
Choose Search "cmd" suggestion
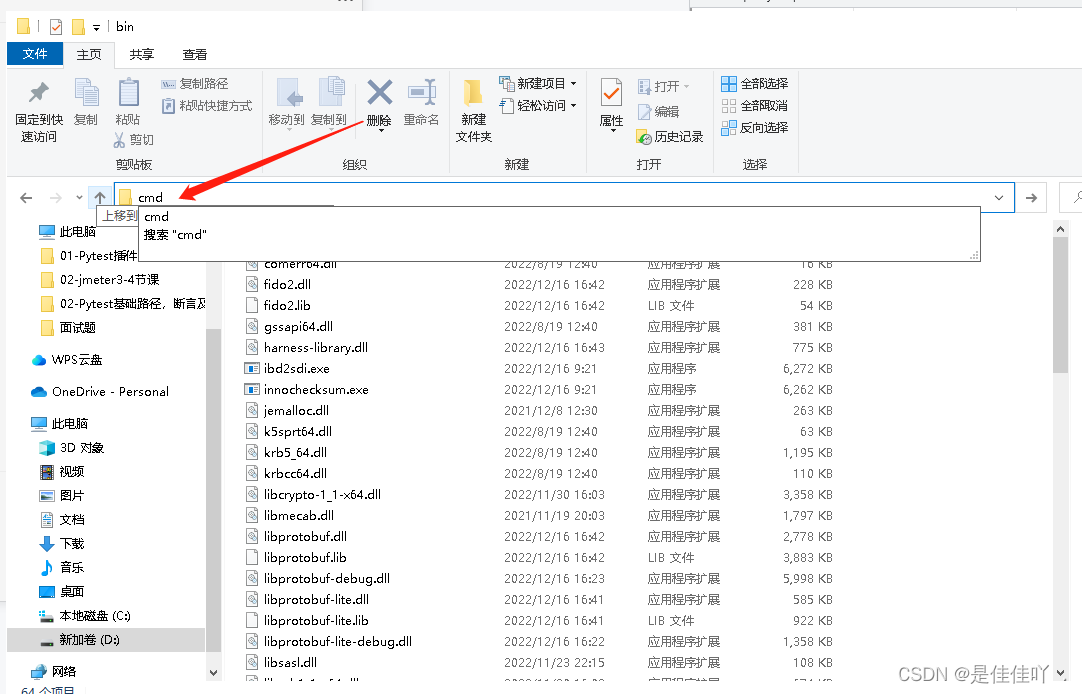(x=559, y=235)
